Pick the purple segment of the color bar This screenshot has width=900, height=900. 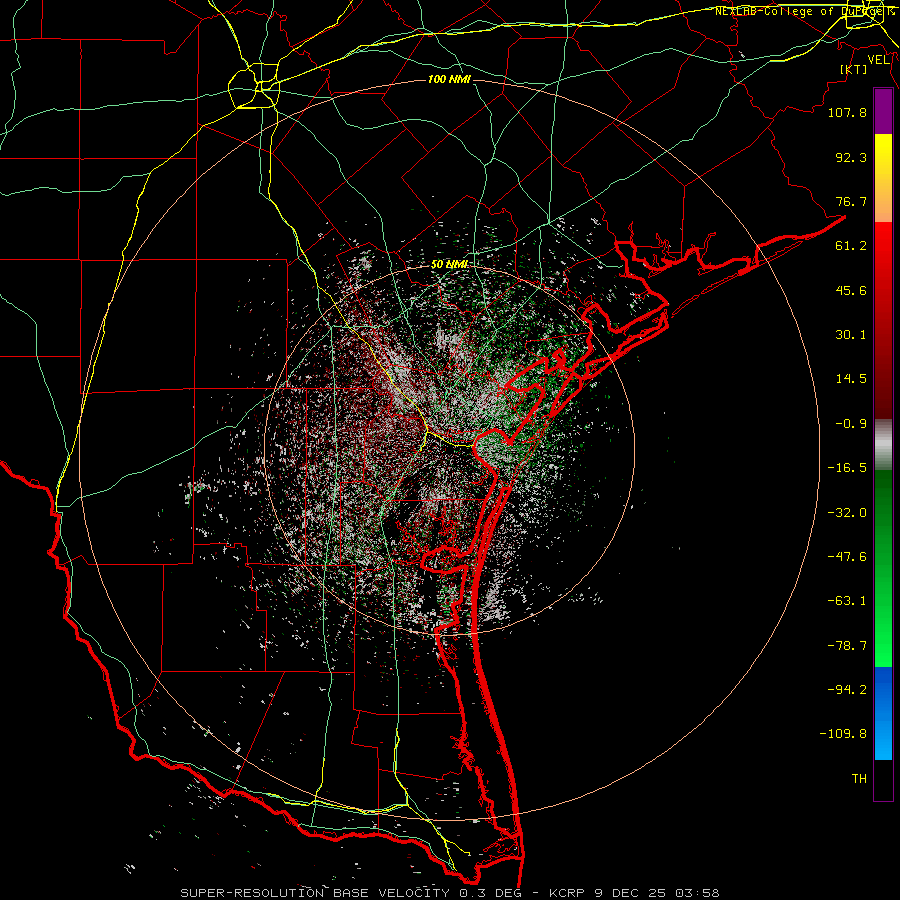point(883,112)
